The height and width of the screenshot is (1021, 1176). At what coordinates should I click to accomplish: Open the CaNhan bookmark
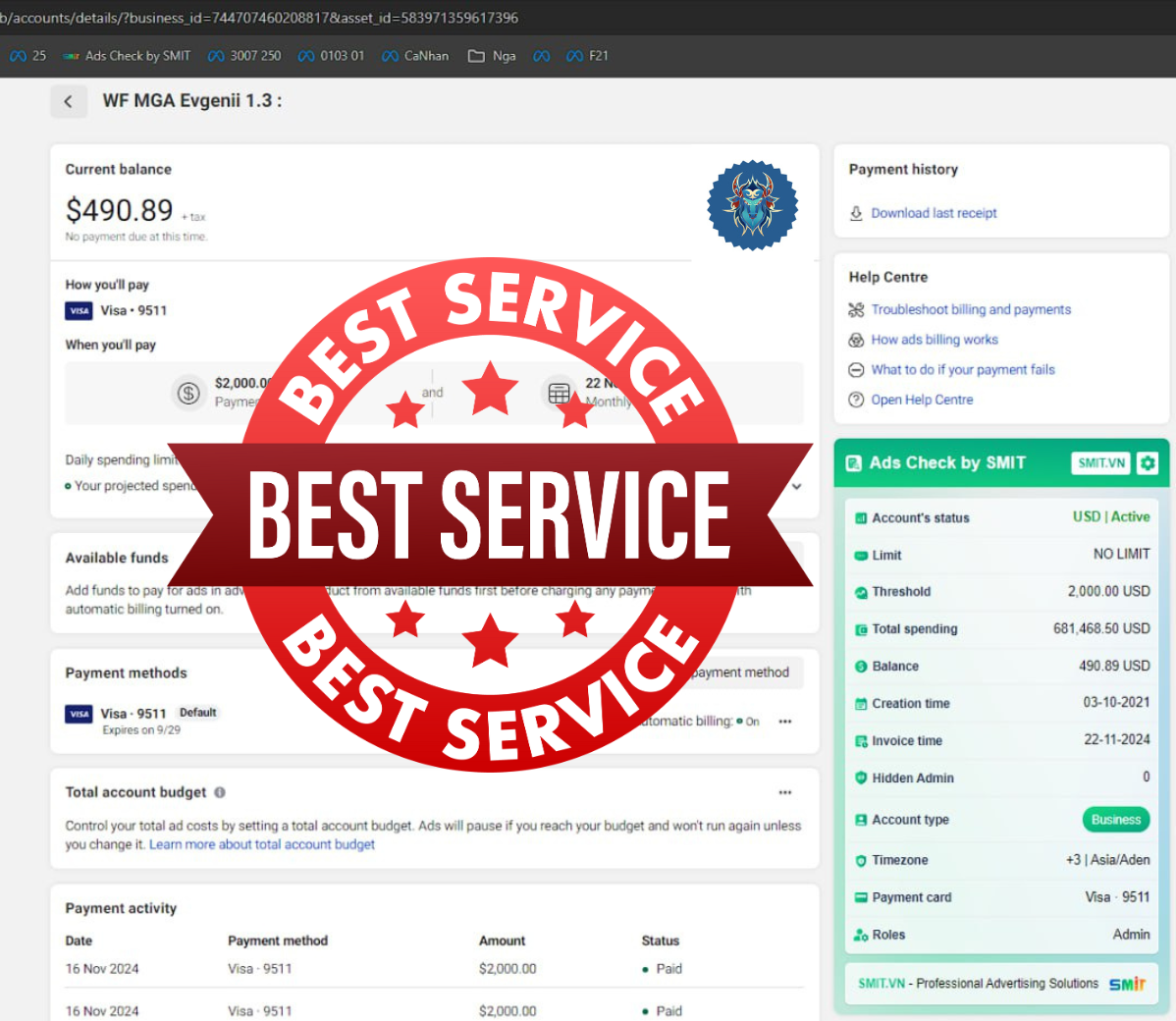click(415, 56)
